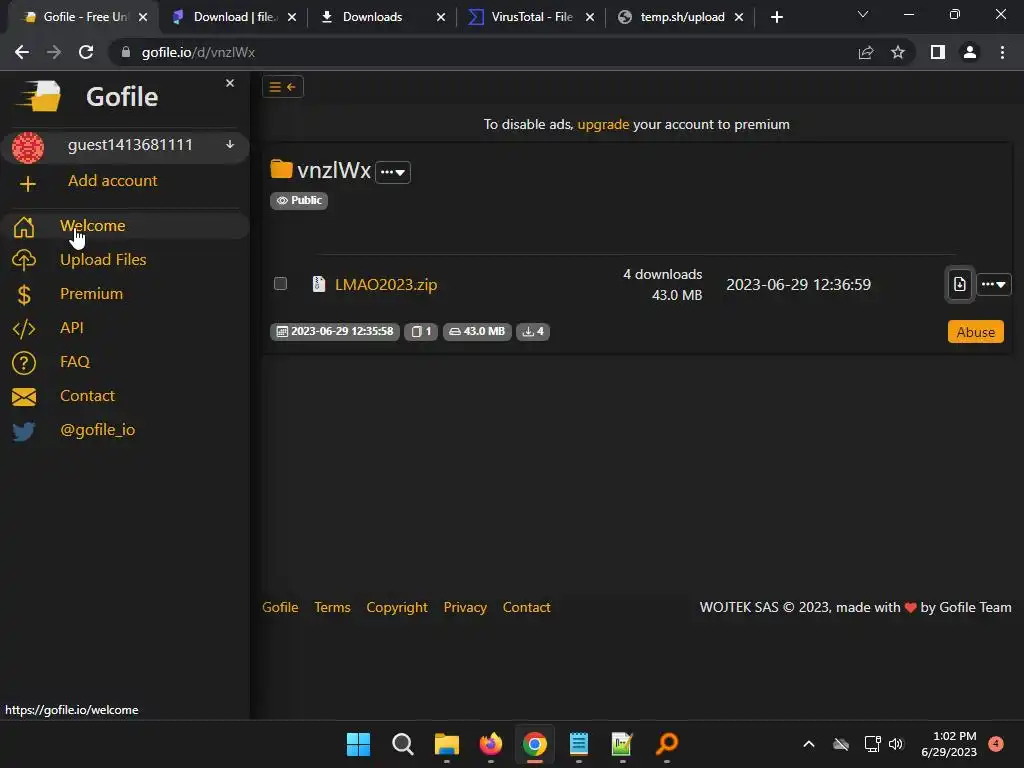Click the 2023-06-29 12:35:58 creation date badge
Viewport: 1024px width, 768px height.
tap(335, 331)
